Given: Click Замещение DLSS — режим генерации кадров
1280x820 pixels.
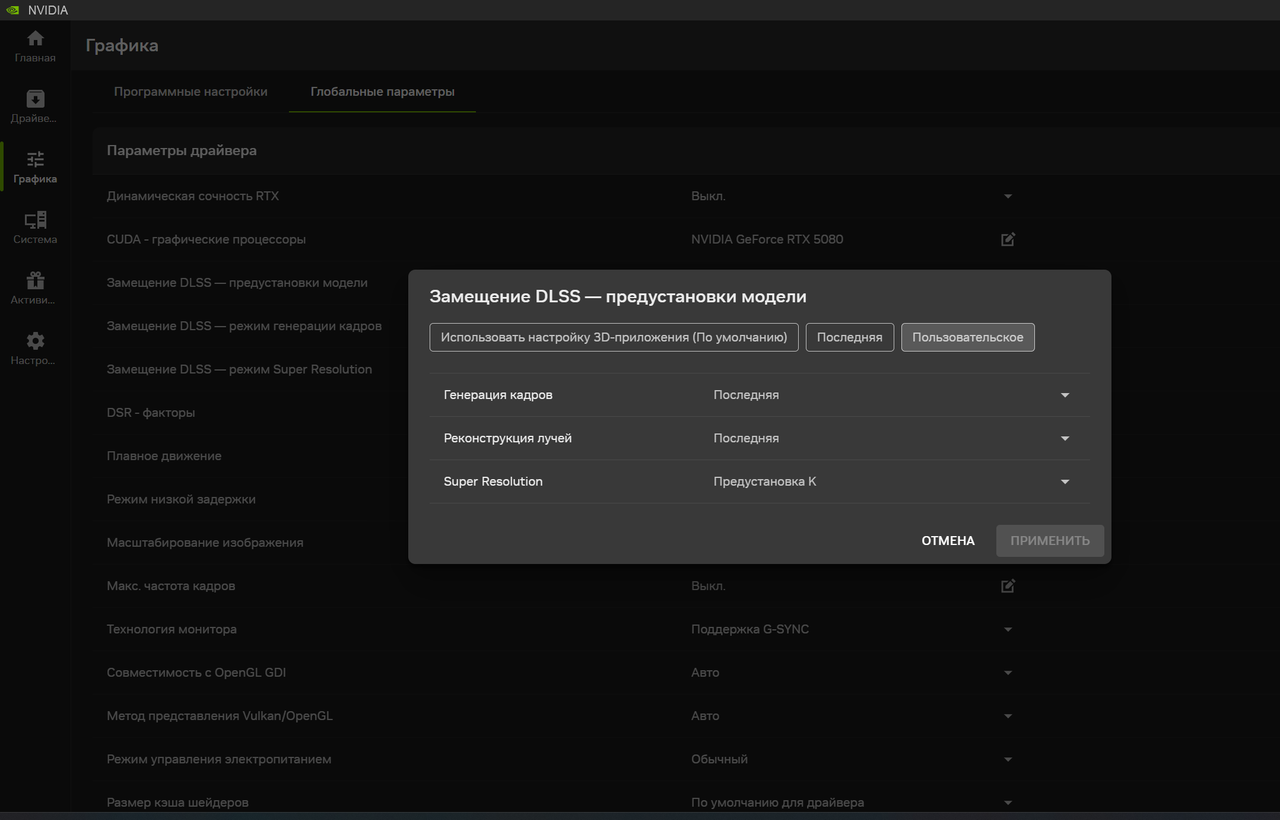Looking at the screenshot, I should 244,326.
